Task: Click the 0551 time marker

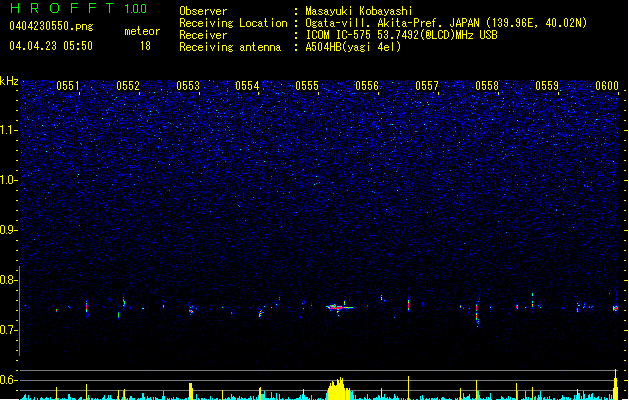Action: coord(68,86)
